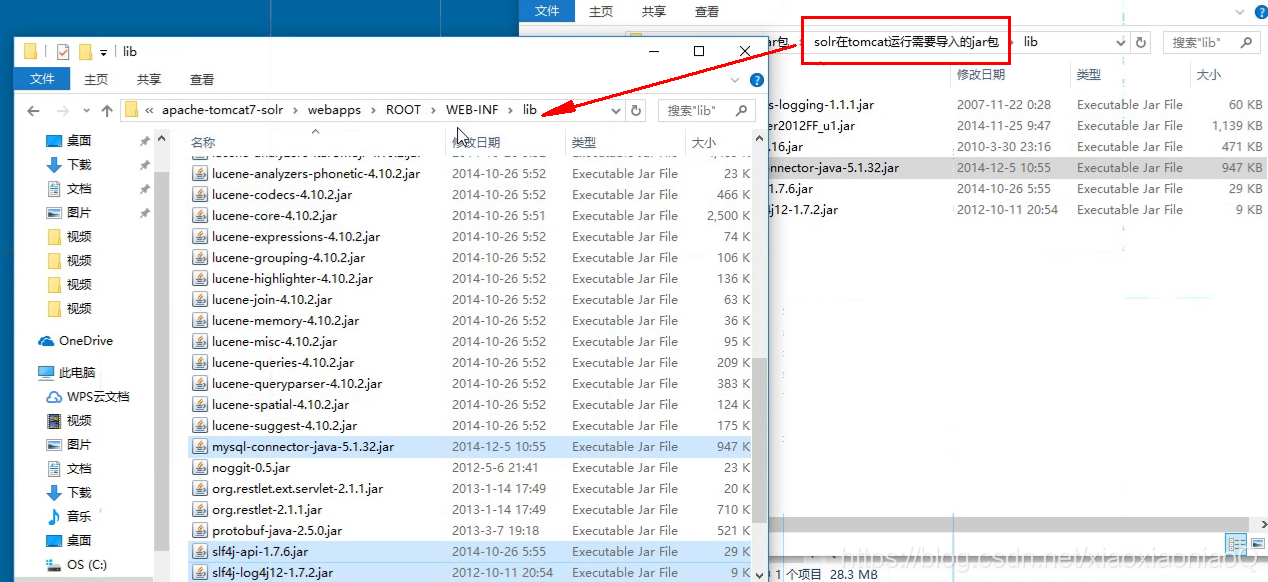Click New Folder icon in lib title bar
The image size is (1268, 582).
click(x=85, y=52)
